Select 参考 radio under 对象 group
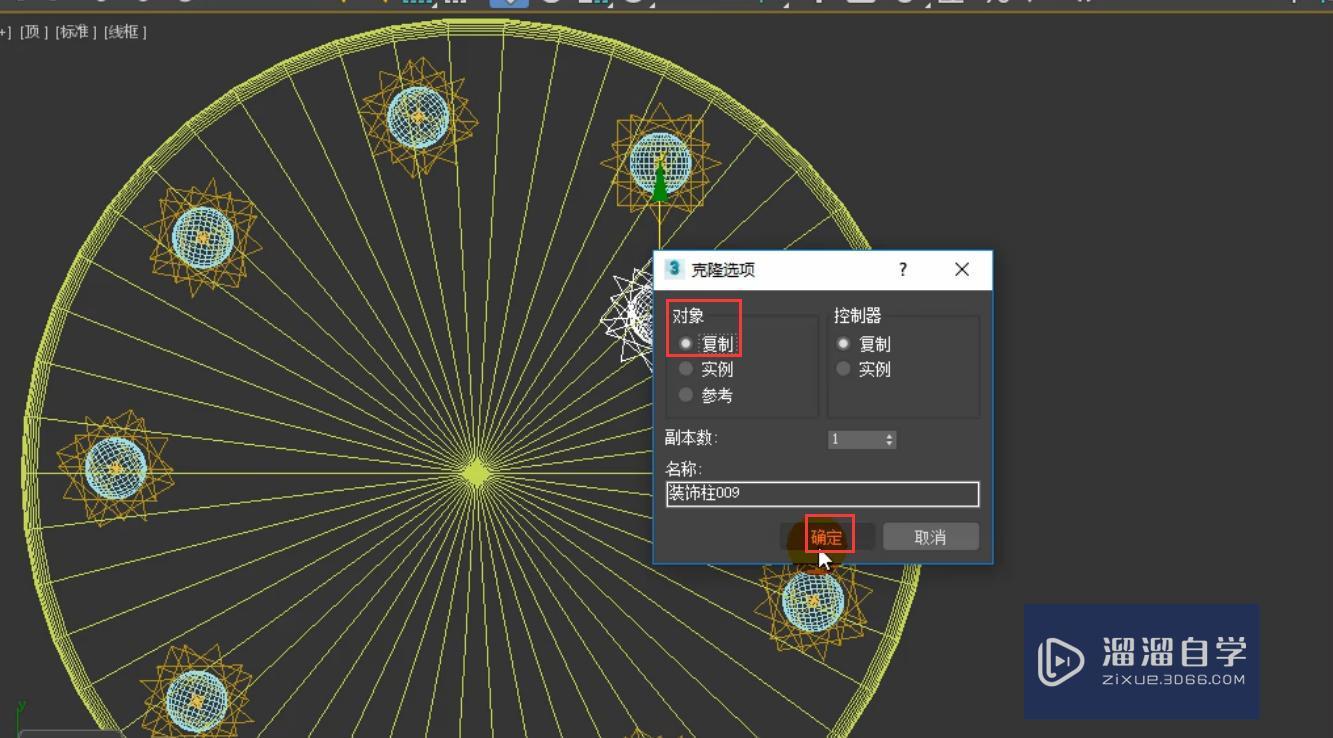This screenshot has height=738, width=1333. pyautogui.click(x=686, y=395)
